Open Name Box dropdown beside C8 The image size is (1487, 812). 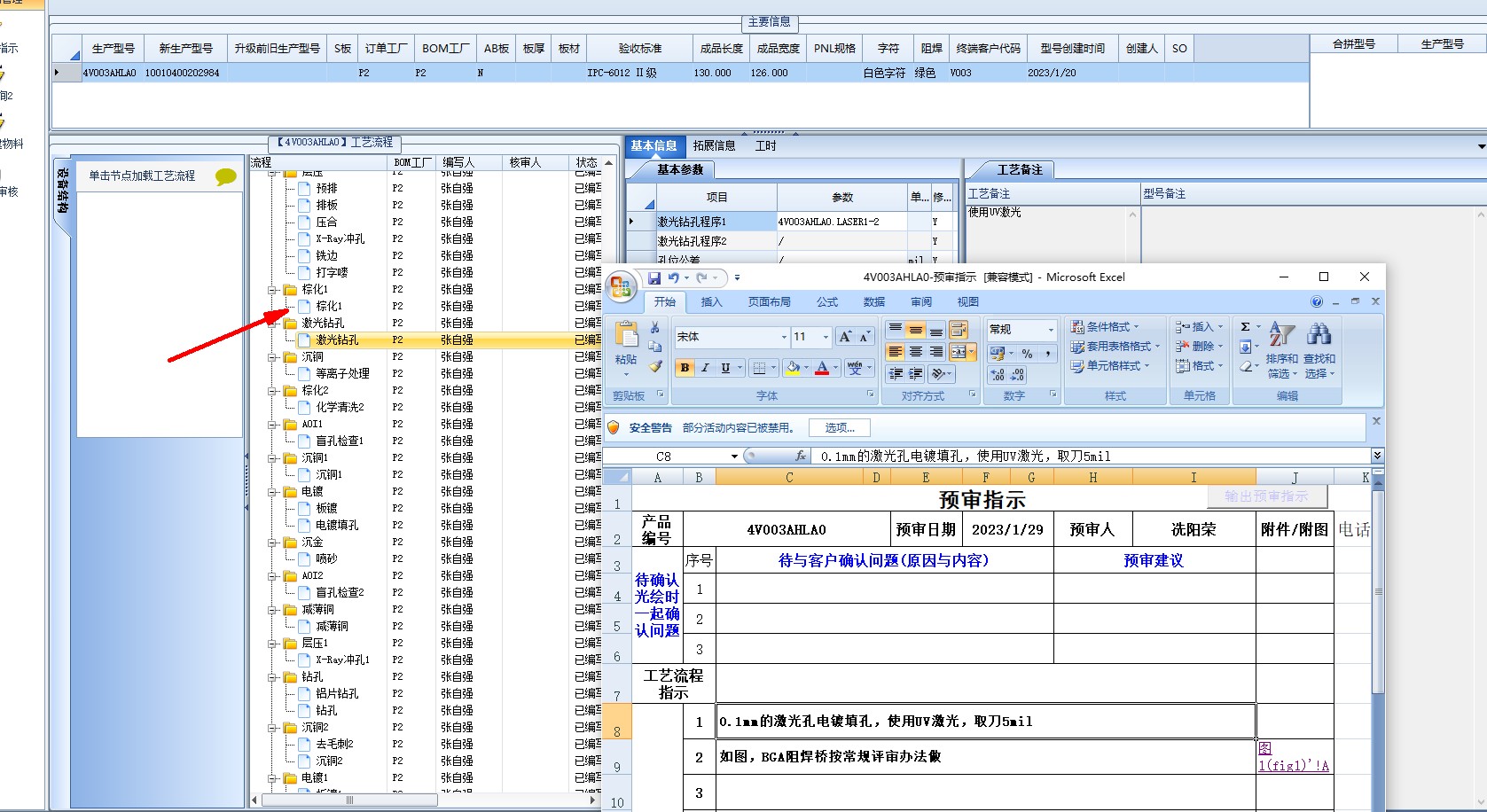(x=734, y=457)
